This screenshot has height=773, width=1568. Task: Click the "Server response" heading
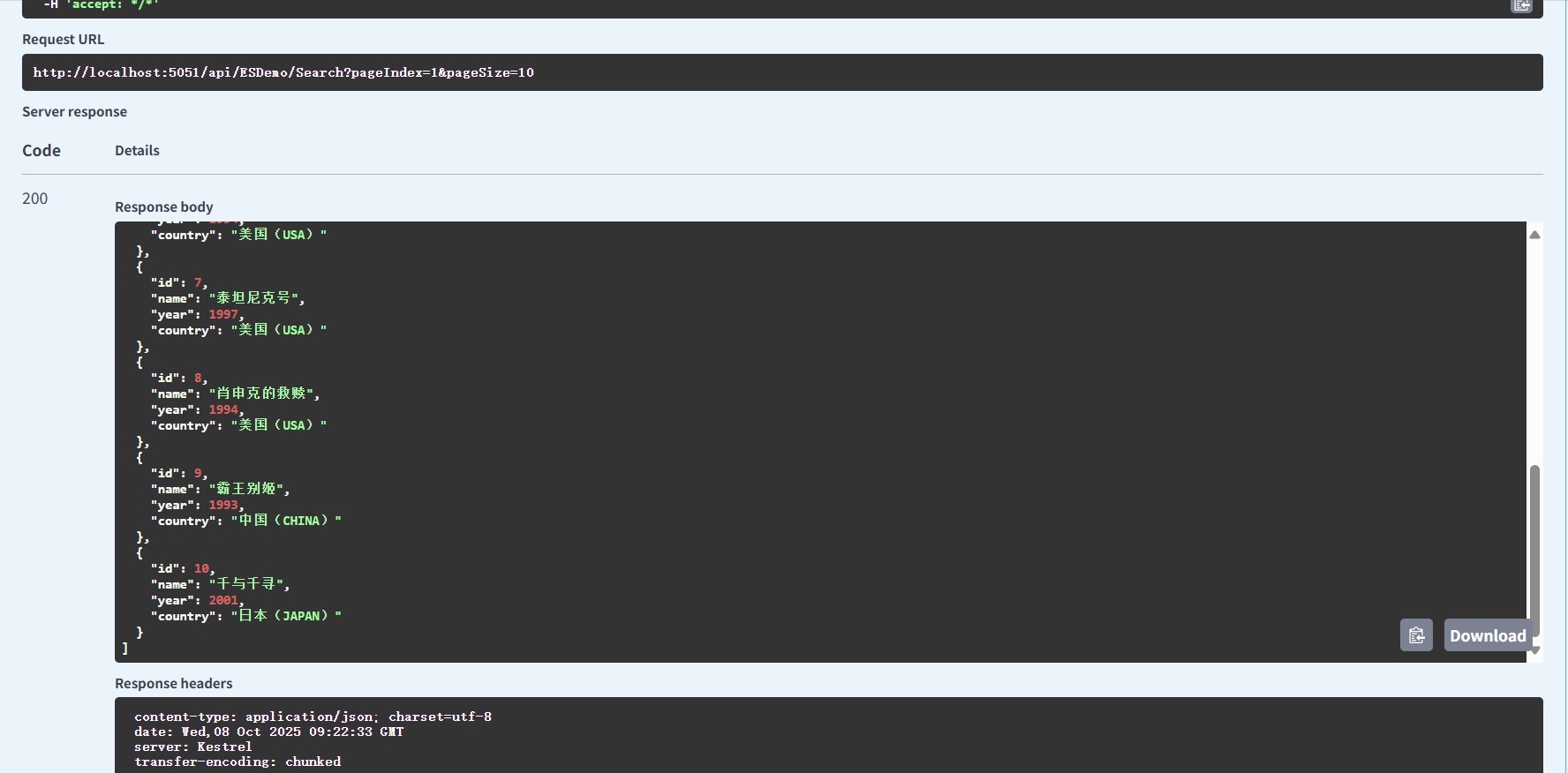[x=75, y=112]
